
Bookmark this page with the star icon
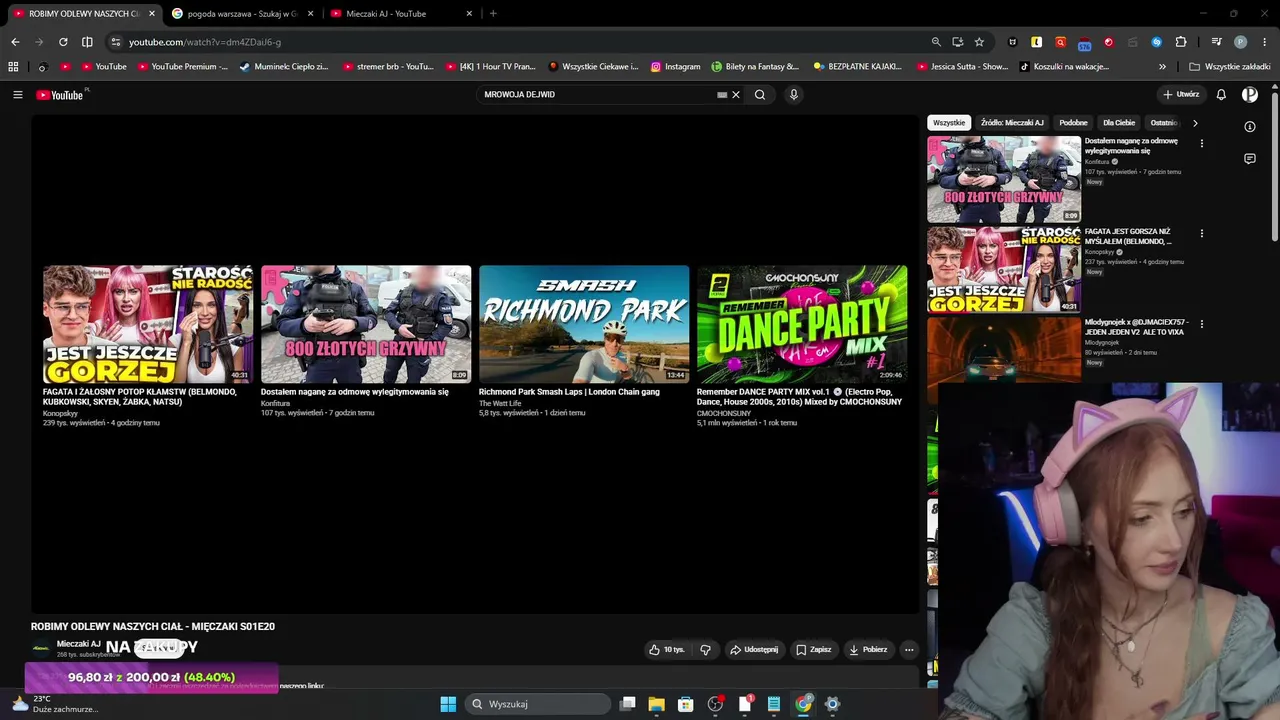coord(979,42)
